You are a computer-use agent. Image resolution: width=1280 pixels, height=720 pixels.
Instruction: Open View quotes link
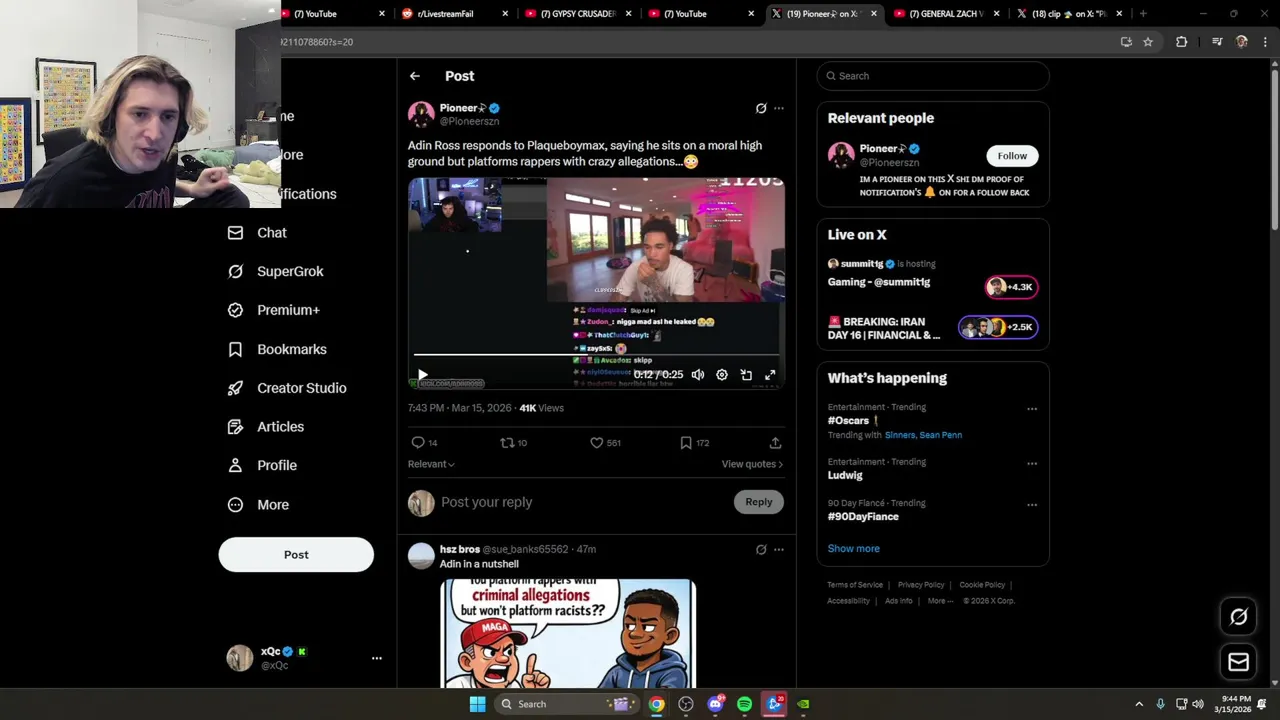click(x=752, y=464)
